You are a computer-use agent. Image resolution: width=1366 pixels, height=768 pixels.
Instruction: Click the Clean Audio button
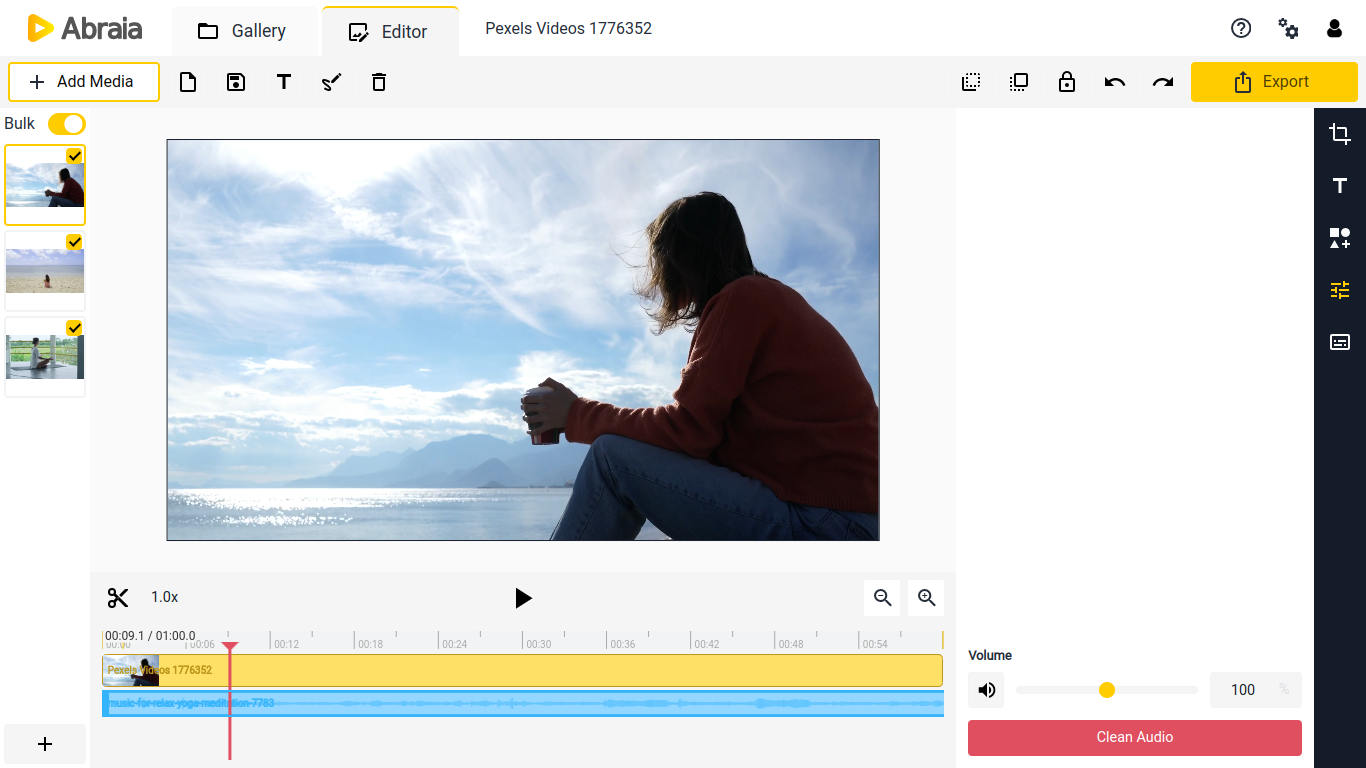(x=1134, y=737)
